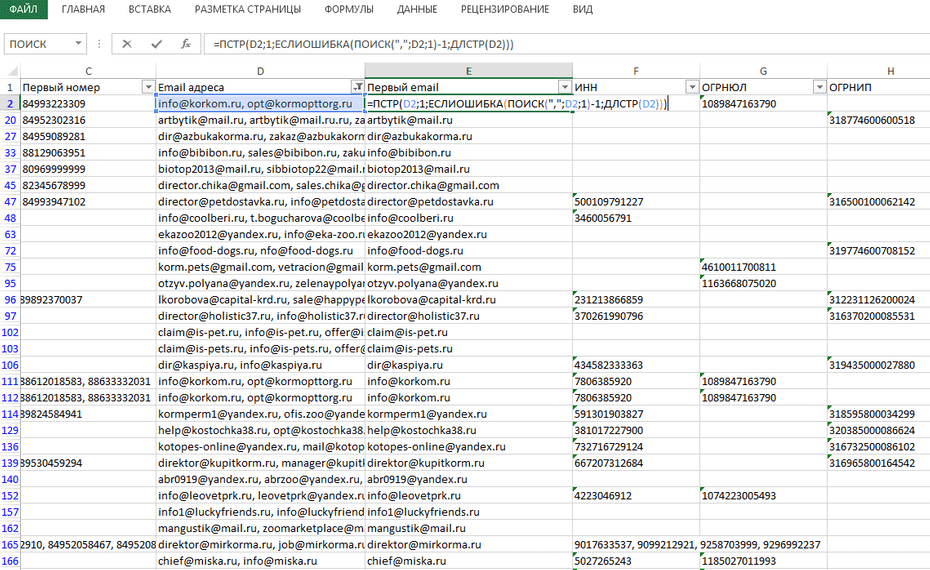This screenshot has width=930, height=570.
Task: Click phone cell 84993947102
Action: (88, 202)
